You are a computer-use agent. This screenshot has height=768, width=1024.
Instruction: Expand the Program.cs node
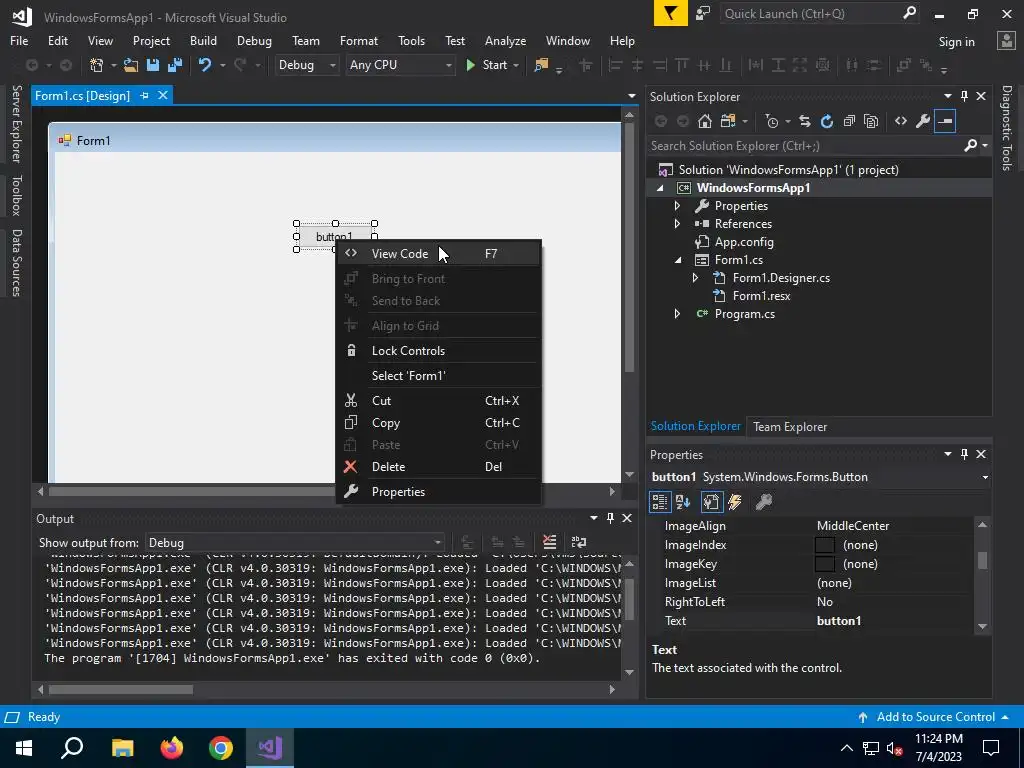[677, 314]
